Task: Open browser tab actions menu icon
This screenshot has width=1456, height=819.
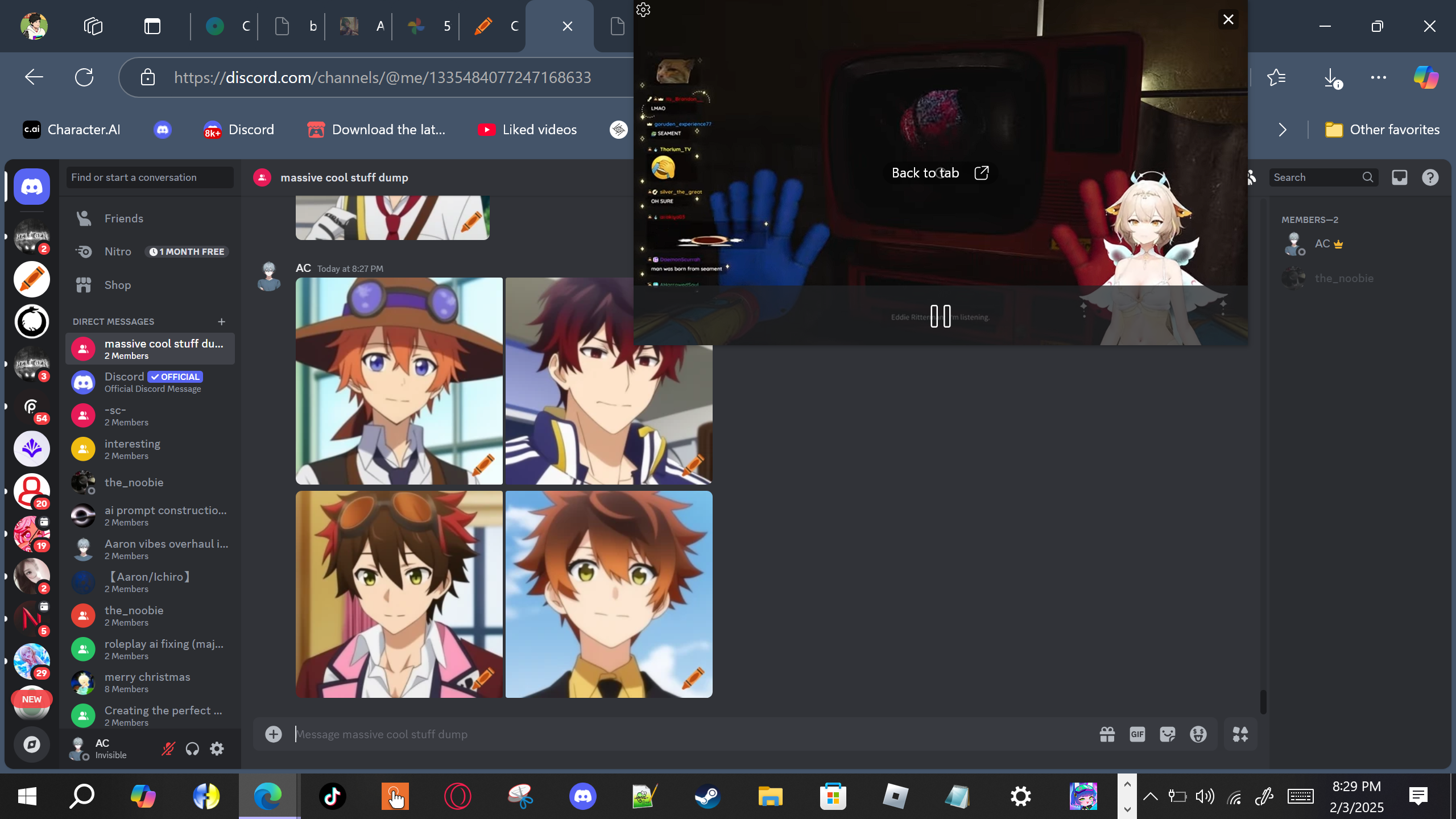Action: click(152, 26)
